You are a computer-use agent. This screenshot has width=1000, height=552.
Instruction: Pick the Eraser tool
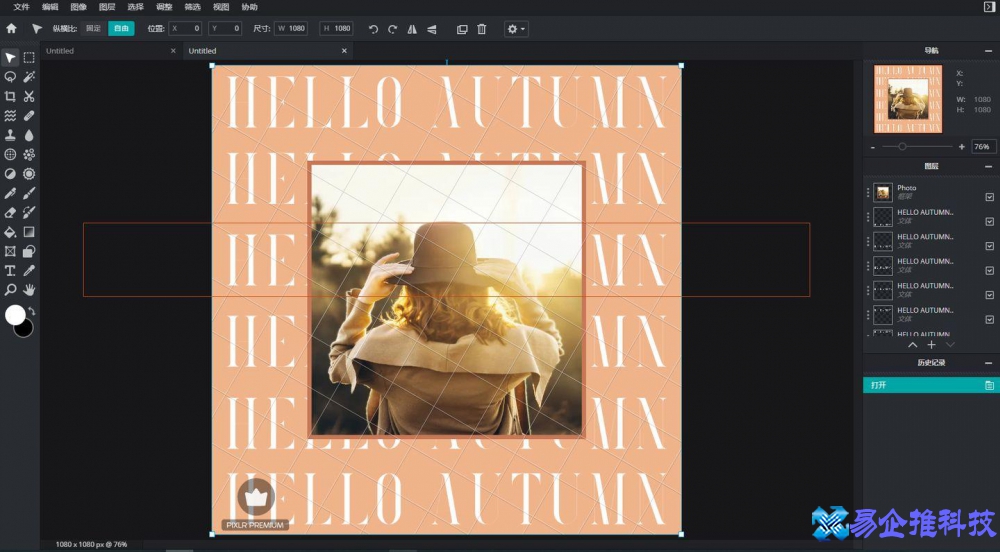pyautogui.click(x=10, y=212)
